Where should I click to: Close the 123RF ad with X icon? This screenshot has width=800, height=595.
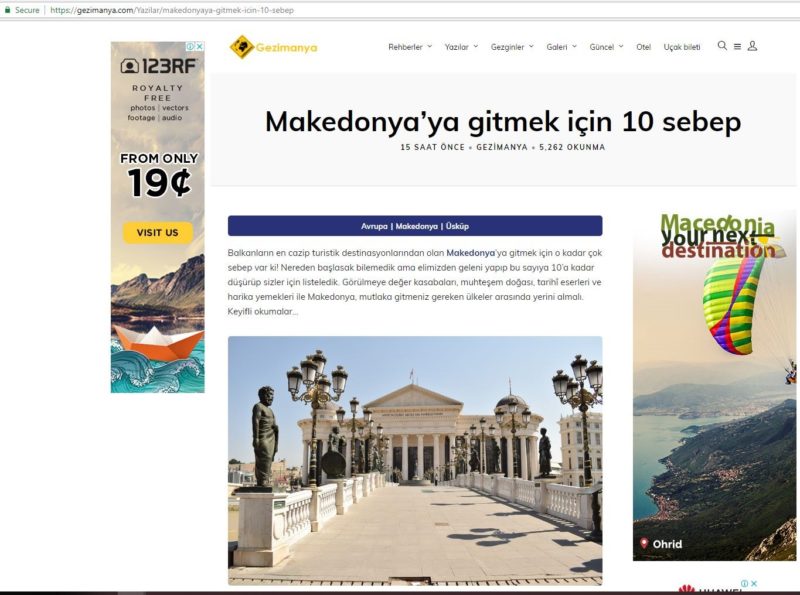pyautogui.click(x=200, y=46)
